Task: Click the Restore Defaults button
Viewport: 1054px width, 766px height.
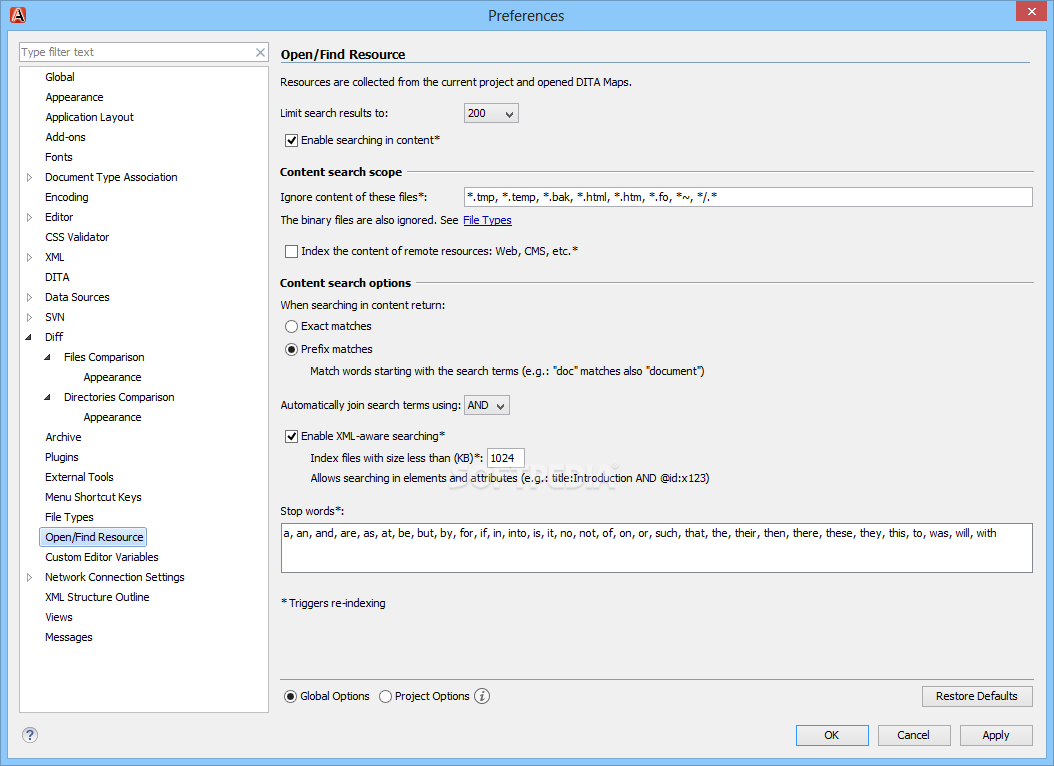Action: pos(977,696)
